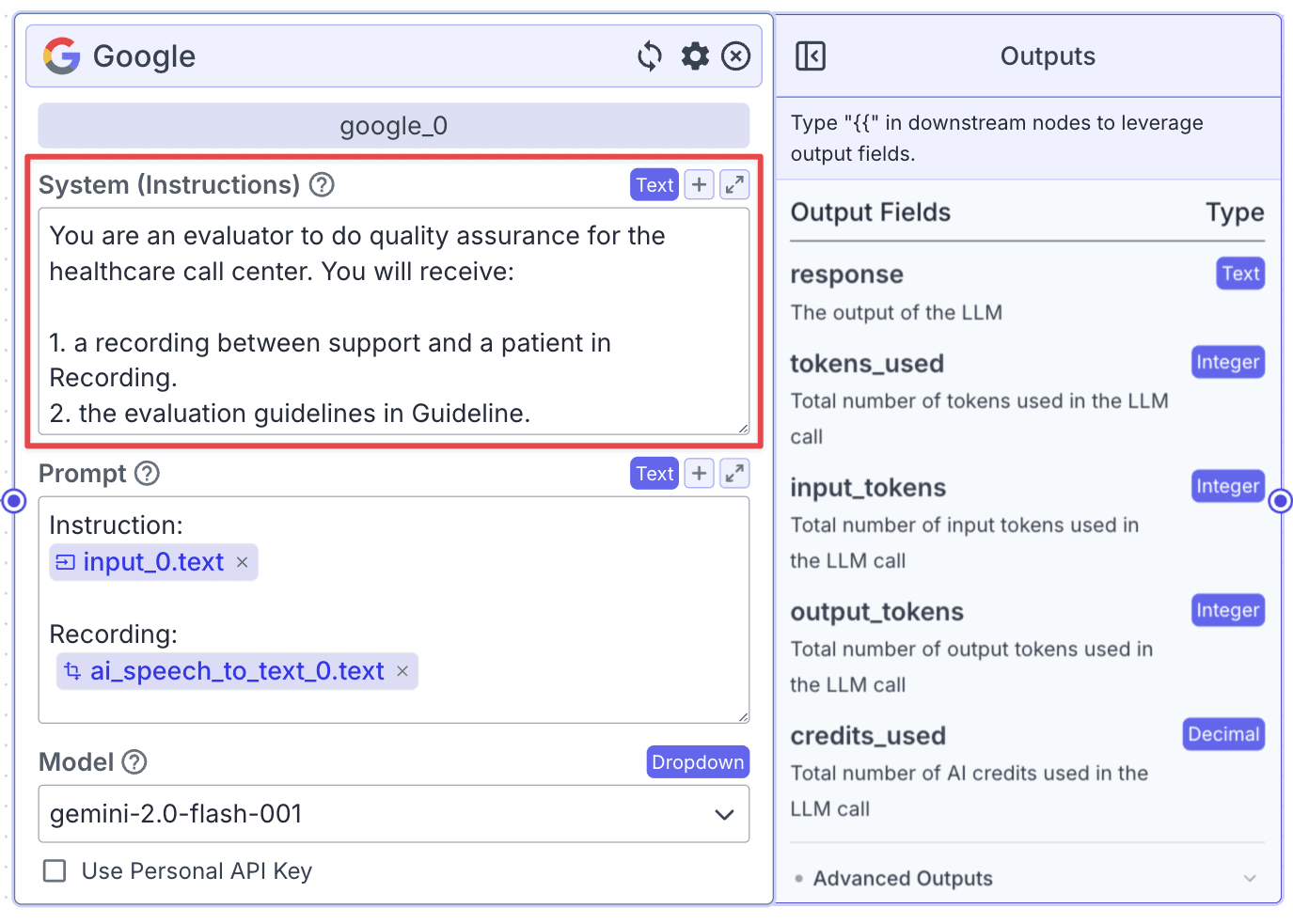Screen dimensions: 1293x924
Task: Add variable with System Instructions plus icon
Action: tap(699, 185)
